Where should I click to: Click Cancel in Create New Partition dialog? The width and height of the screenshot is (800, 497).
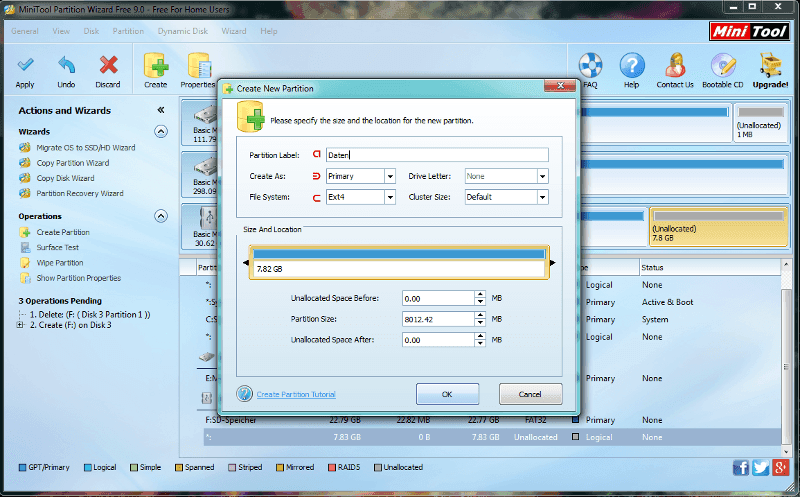point(530,394)
